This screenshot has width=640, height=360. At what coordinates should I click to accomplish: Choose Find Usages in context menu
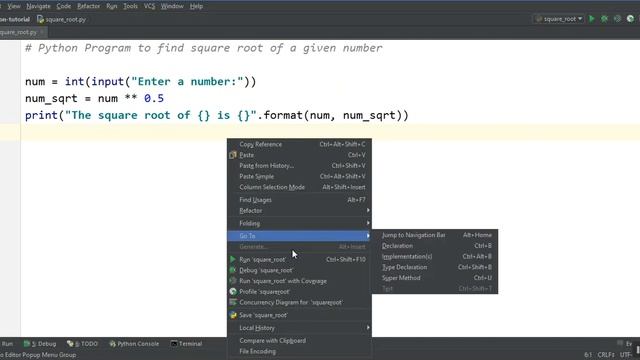[x=299, y=200]
